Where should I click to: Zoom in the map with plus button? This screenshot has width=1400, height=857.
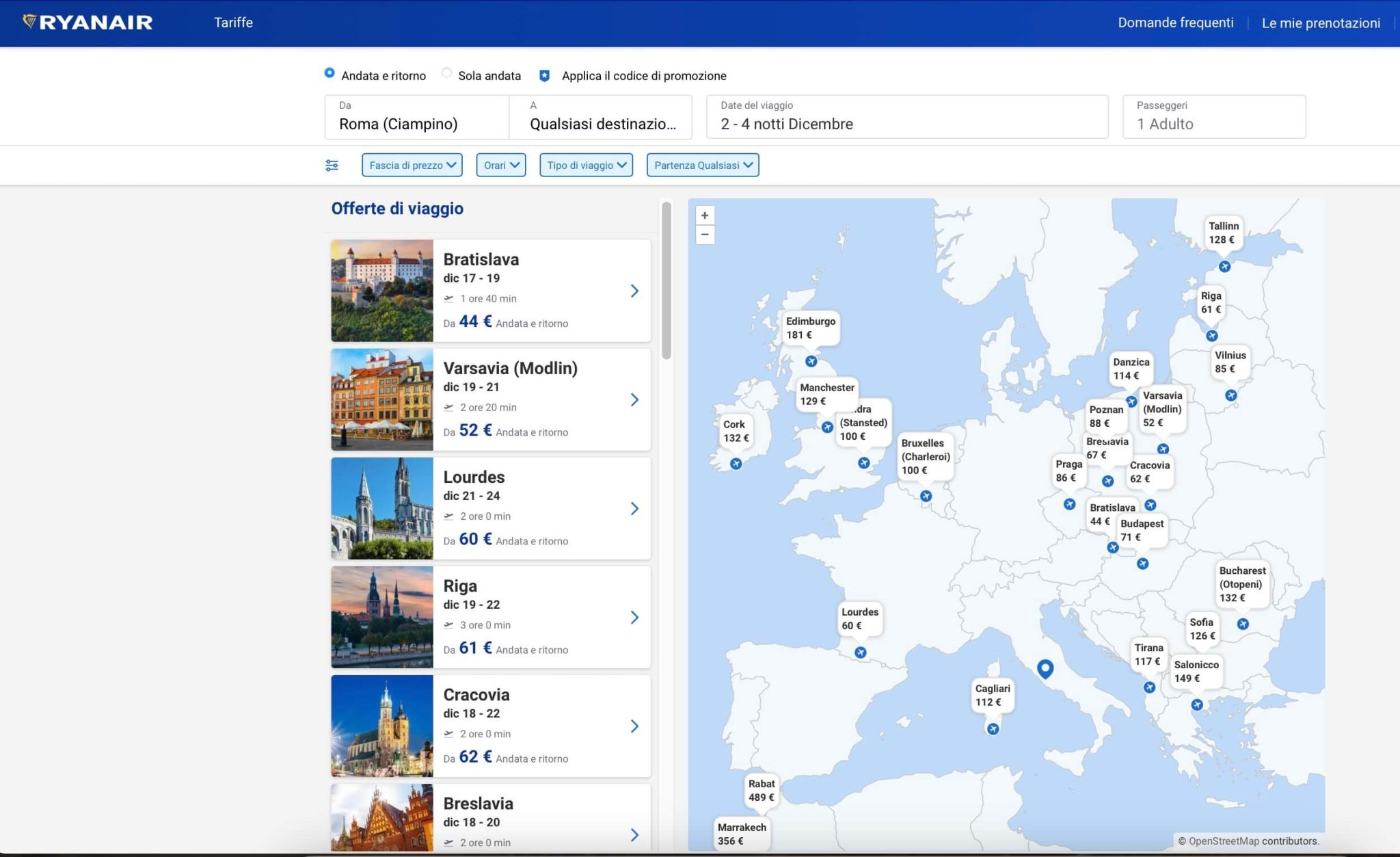(x=705, y=215)
